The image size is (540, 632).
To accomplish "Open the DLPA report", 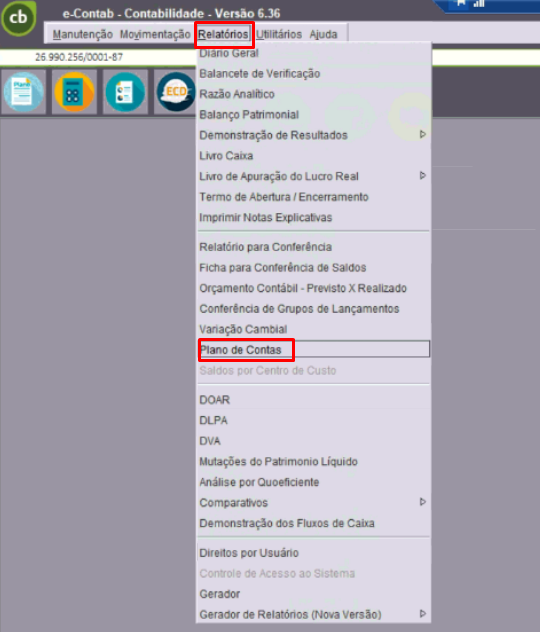I will click(x=314, y=420).
